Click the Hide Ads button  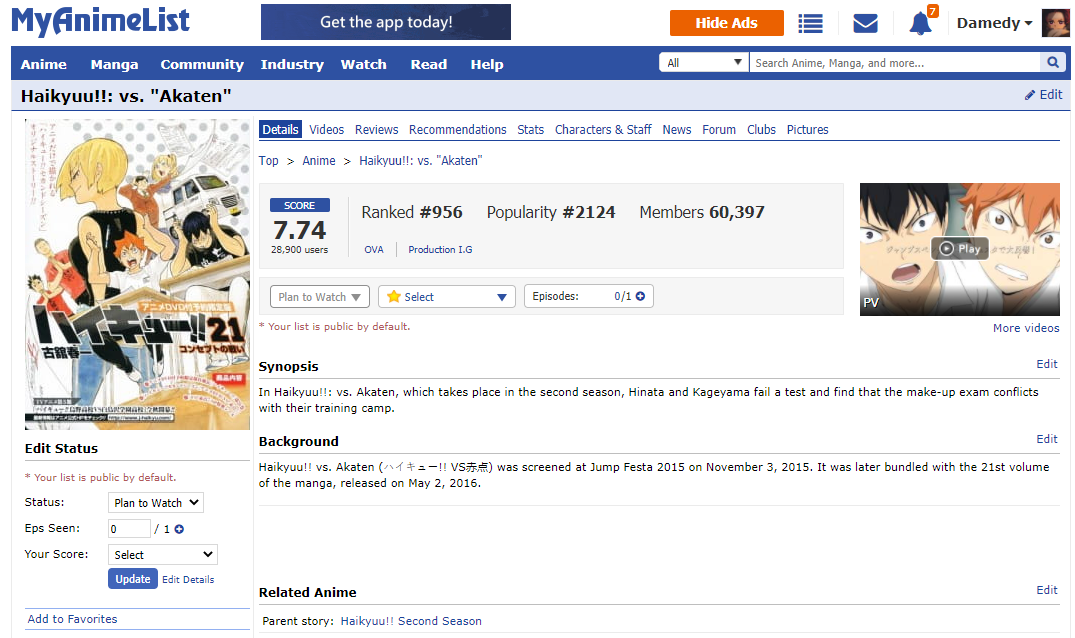[x=726, y=23]
